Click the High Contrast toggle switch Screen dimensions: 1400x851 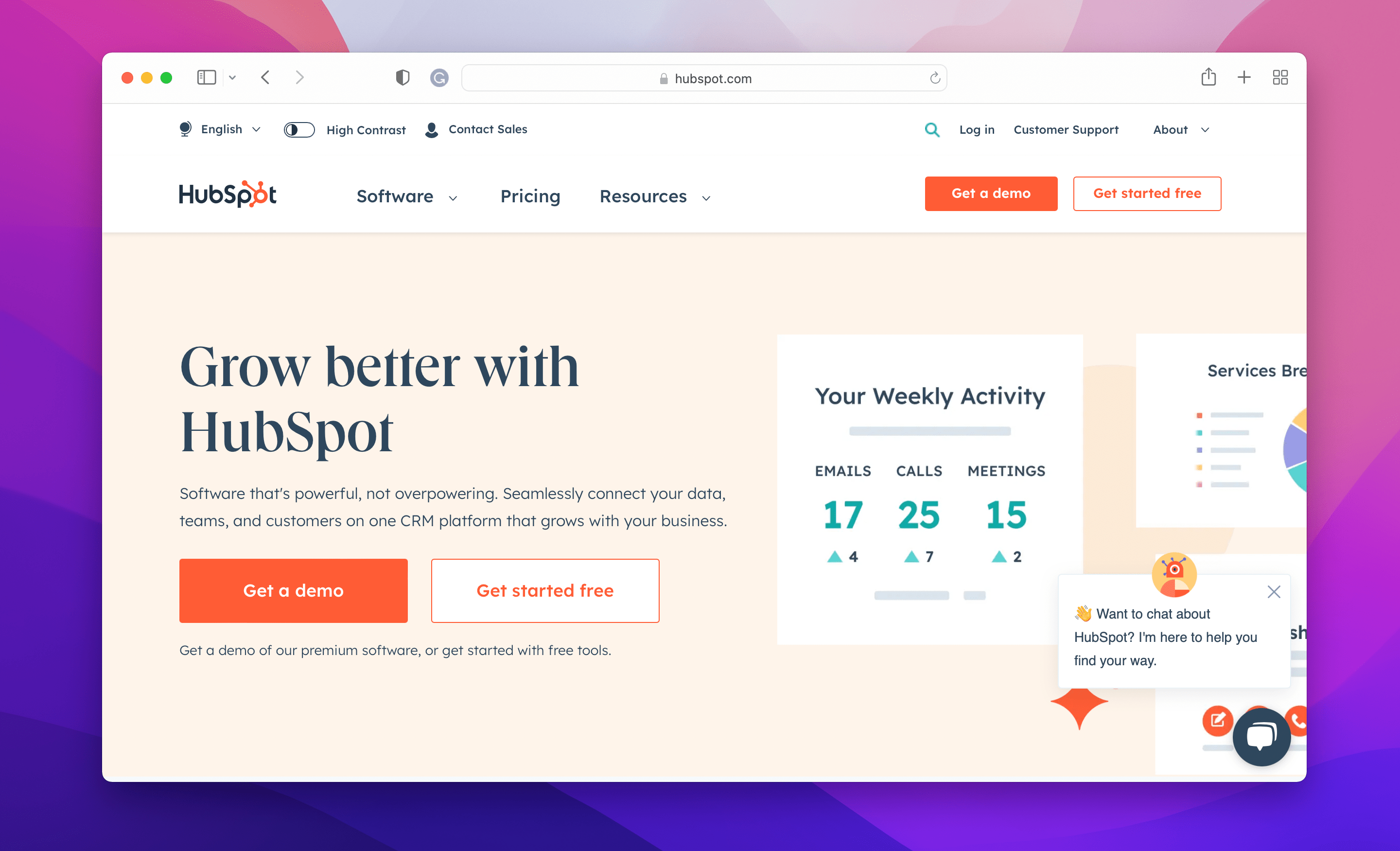click(x=297, y=129)
